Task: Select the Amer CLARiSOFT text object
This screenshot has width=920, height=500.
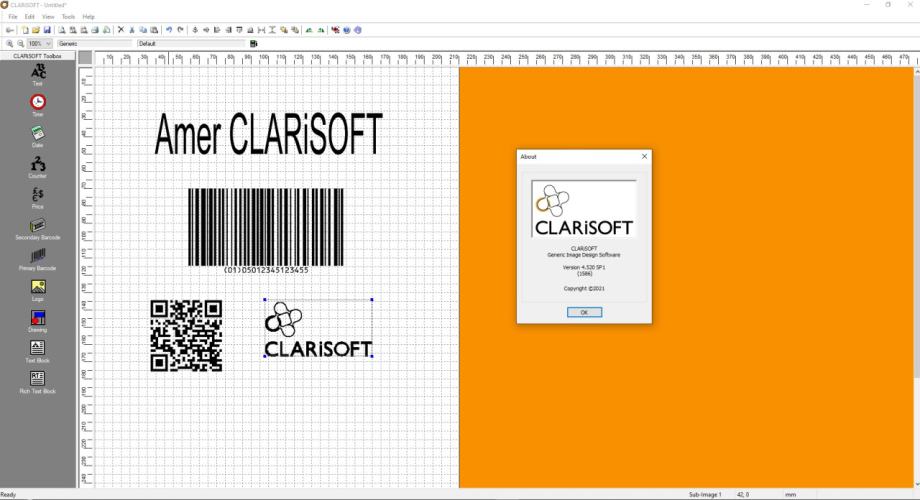Action: 268,134
